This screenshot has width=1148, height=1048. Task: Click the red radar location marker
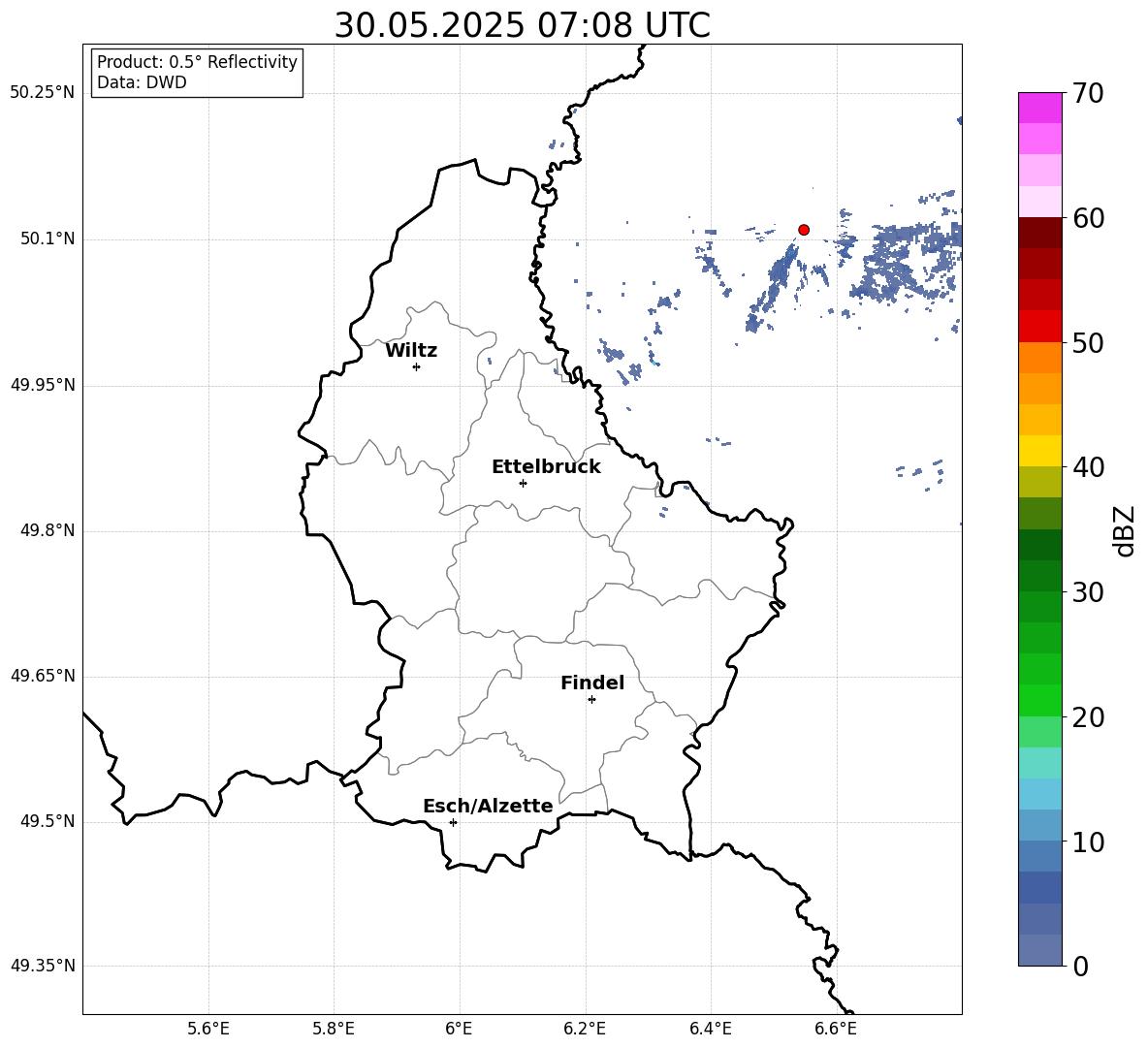(x=804, y=230)
